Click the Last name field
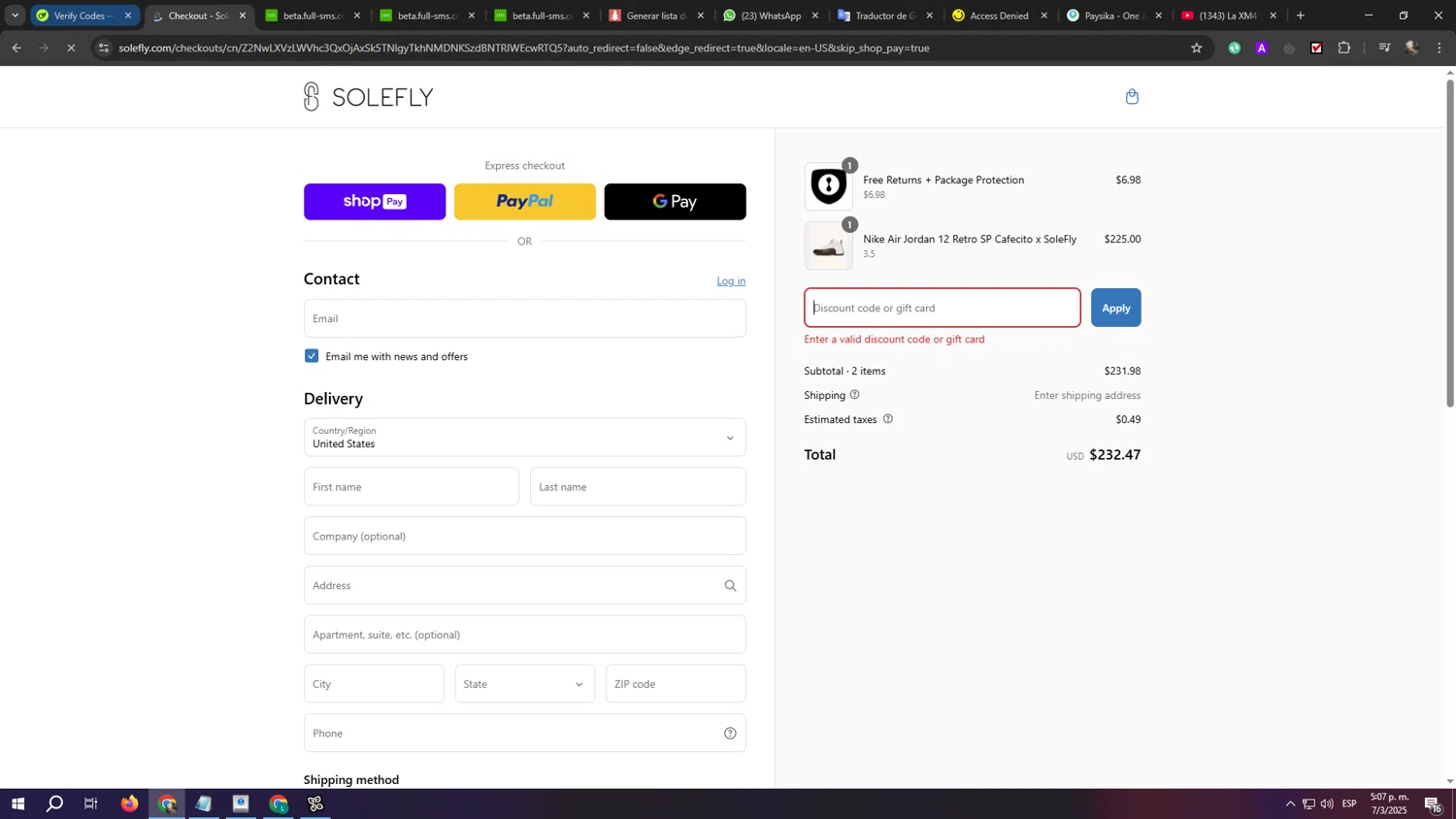Viewport: 1456px width, 819px height. click(638, 487)
